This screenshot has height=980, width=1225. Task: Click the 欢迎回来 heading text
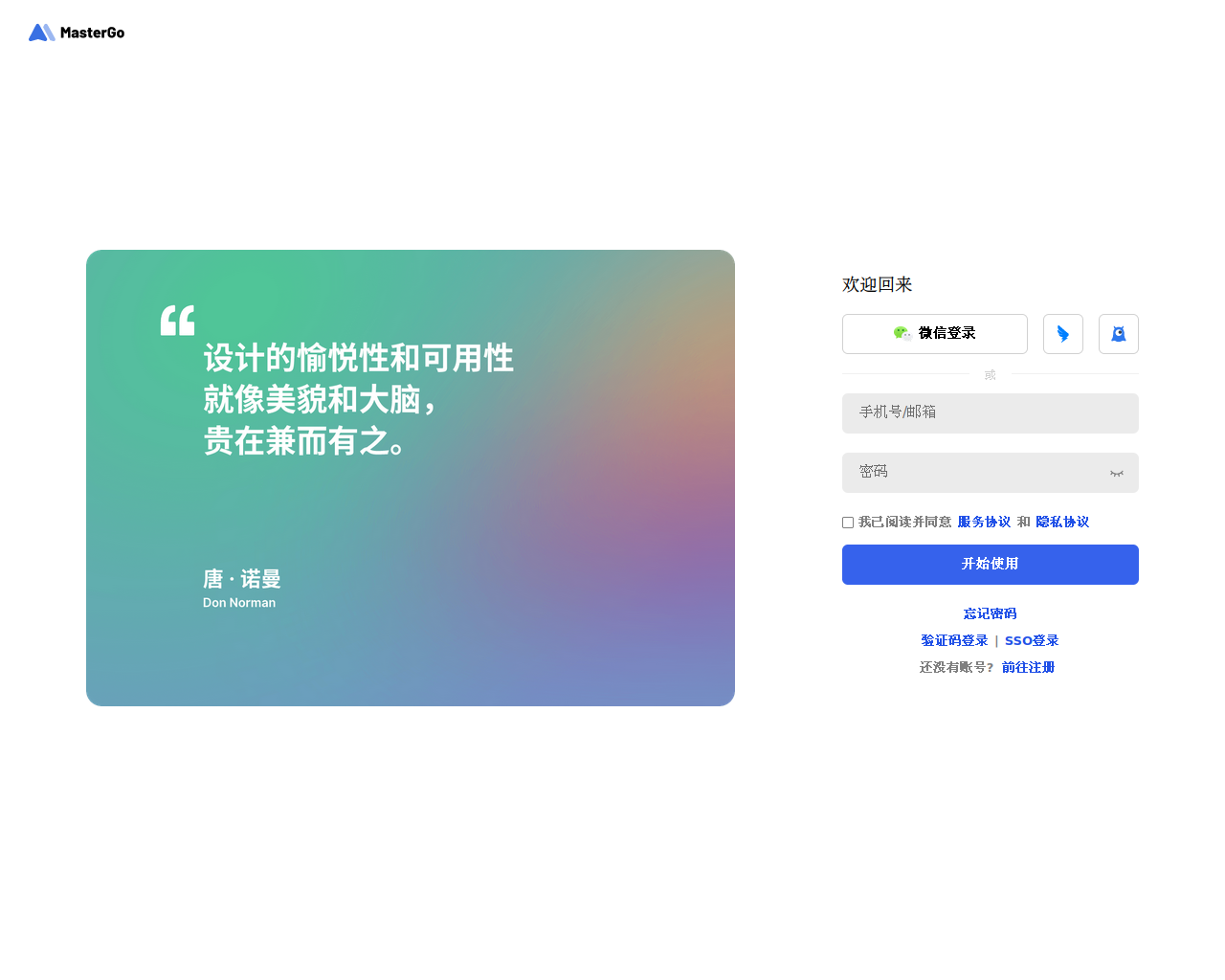(x=878, y=284)
